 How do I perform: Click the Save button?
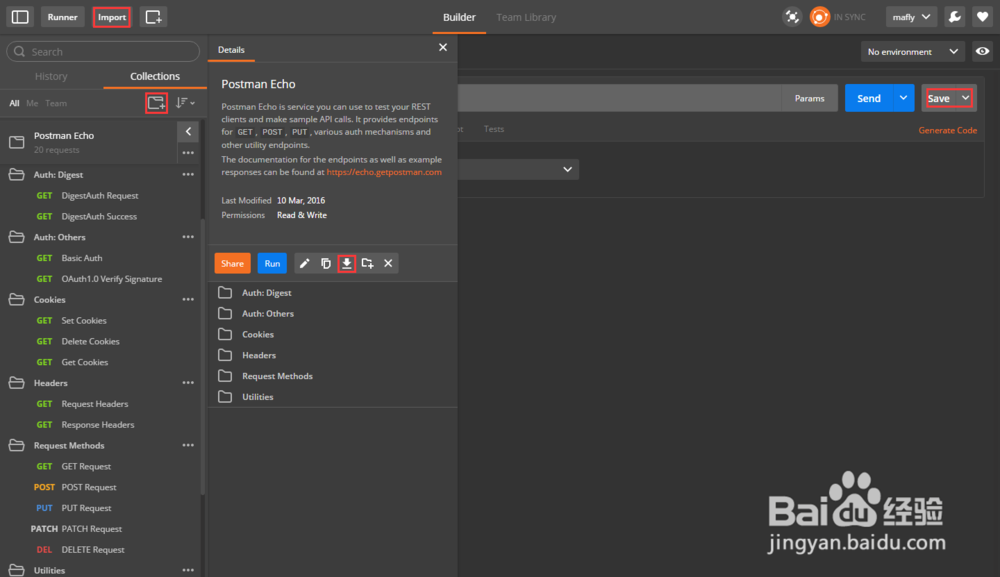click(x=939, y=98)
